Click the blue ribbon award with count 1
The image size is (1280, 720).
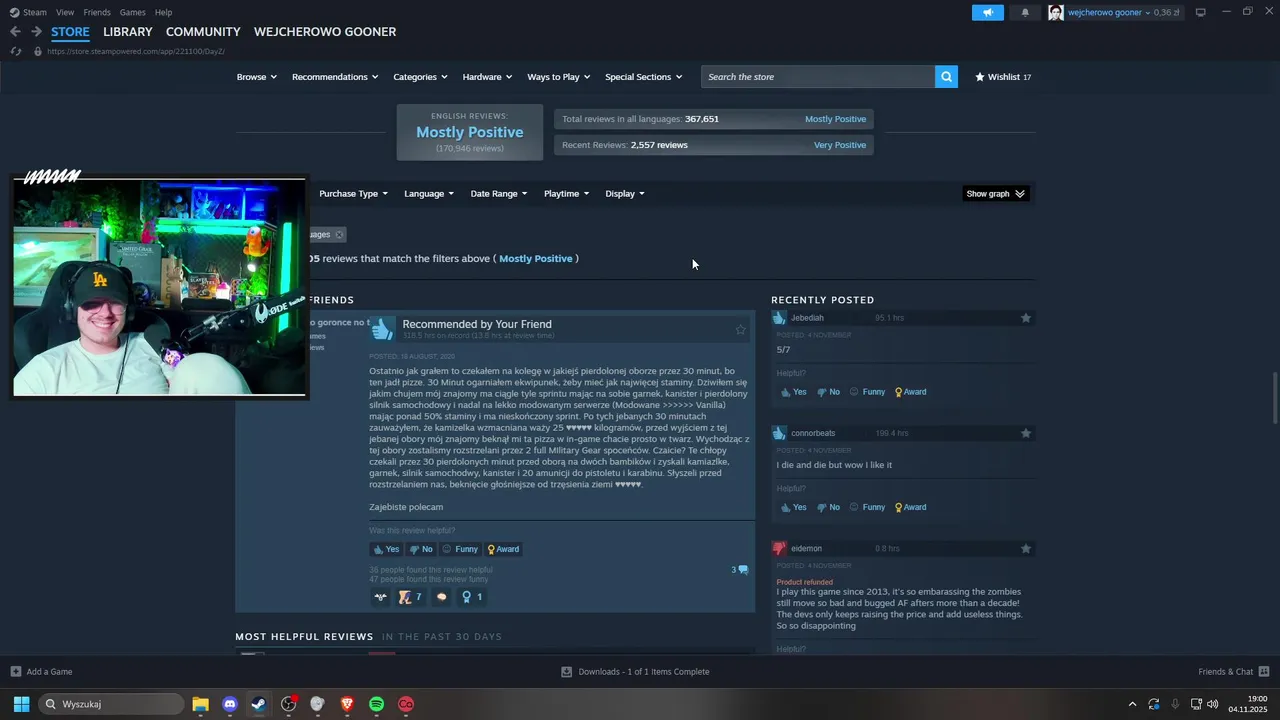click(x=472, y=597)
